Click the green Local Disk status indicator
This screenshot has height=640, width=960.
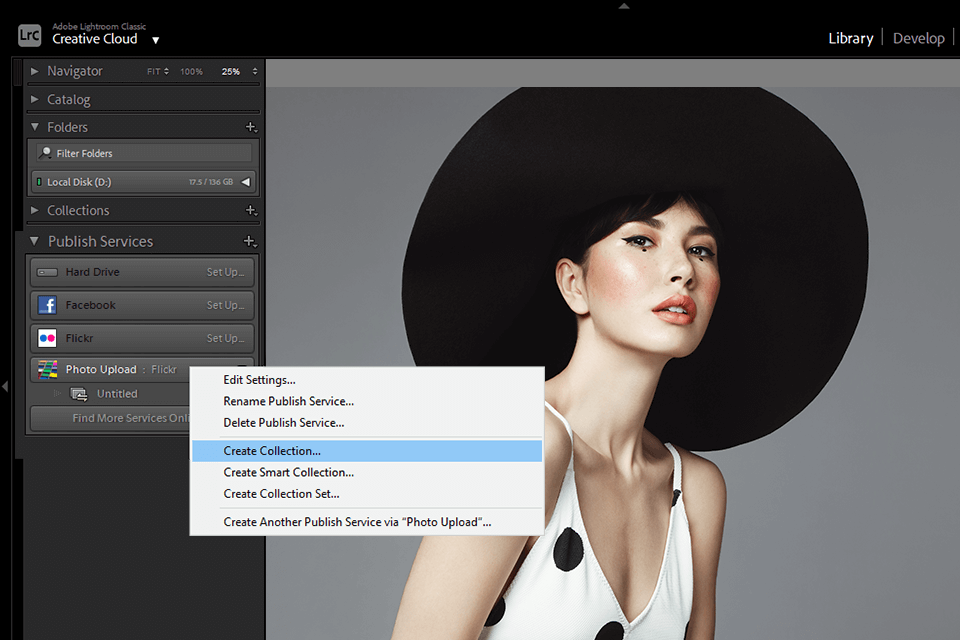[x=39, y=182]
